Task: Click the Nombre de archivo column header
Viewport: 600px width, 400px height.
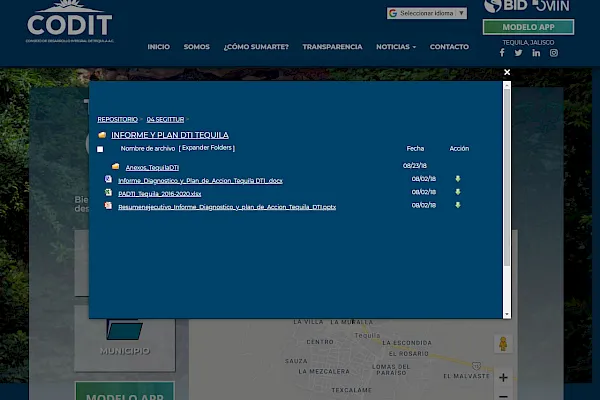Action: [148, 149]
